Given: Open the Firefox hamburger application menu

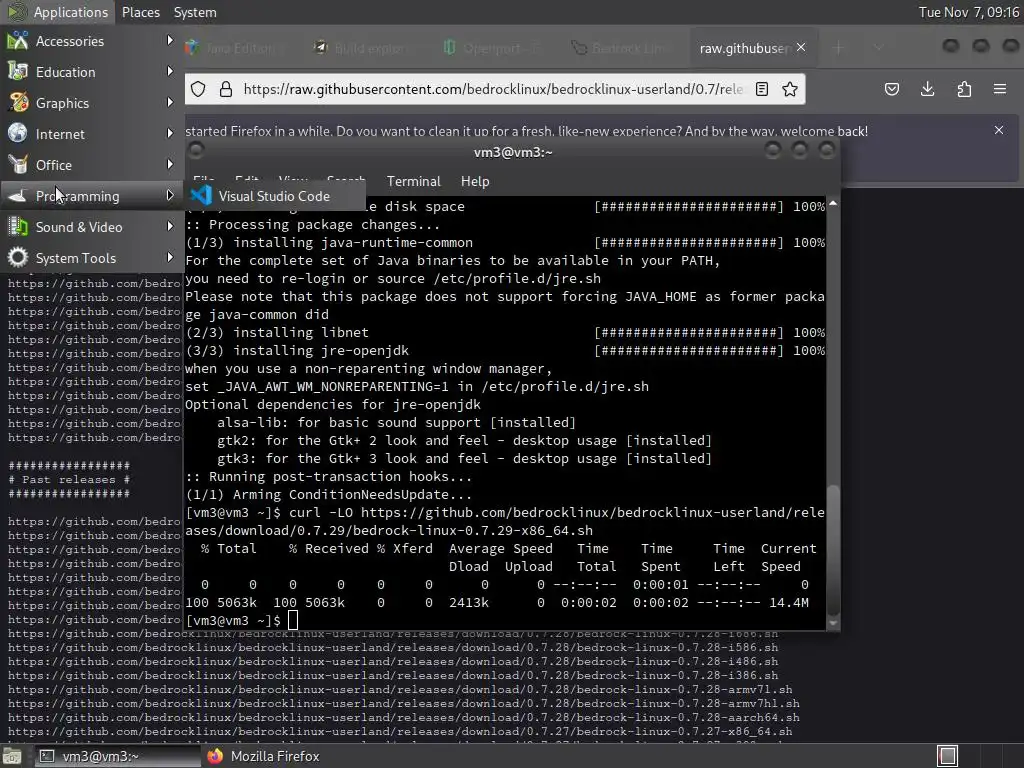Looking at the screenshot, I should pos(1000,89).
